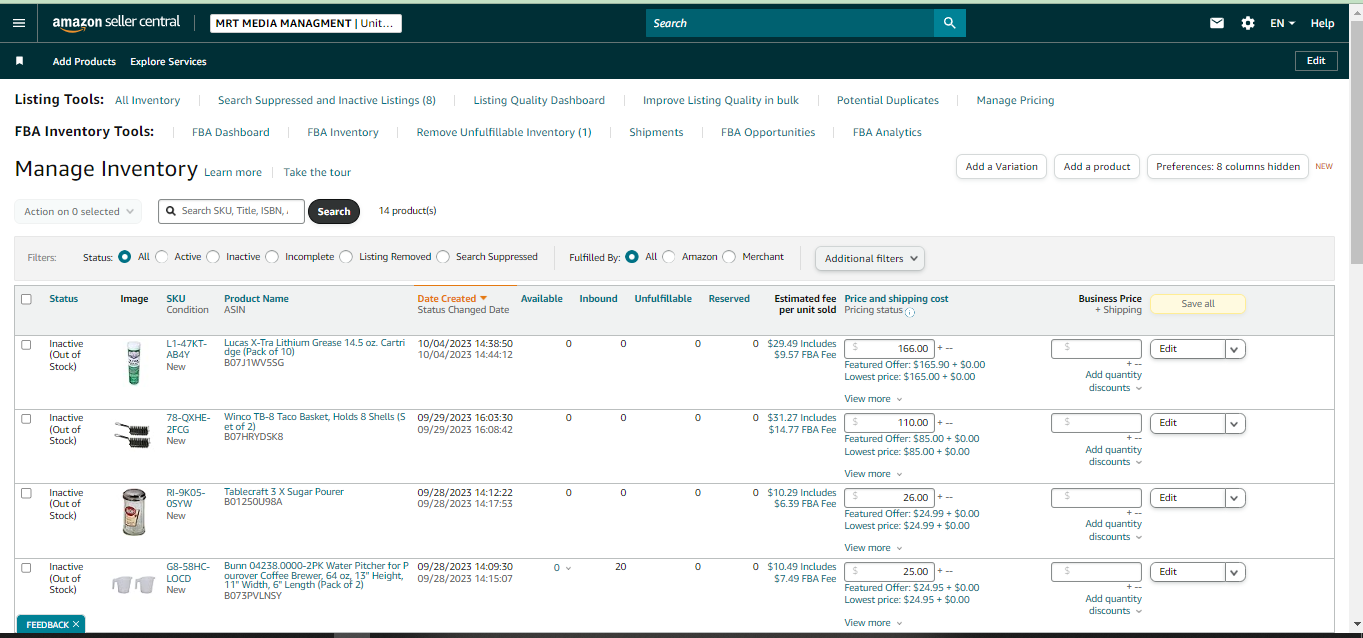Go to Listing Quality Dashboard

(x=539, y=100)
